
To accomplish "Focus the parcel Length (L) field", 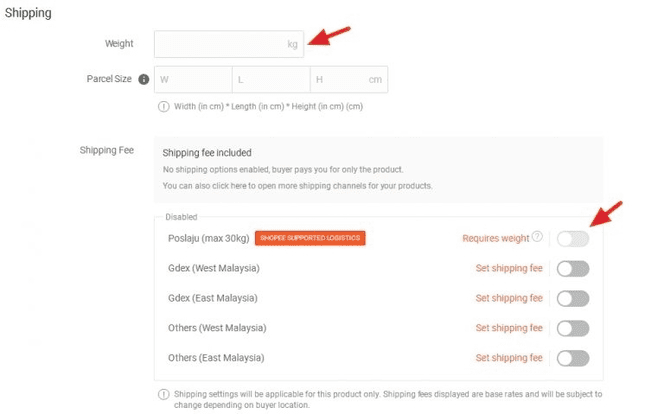I will [x=271, y=80].
